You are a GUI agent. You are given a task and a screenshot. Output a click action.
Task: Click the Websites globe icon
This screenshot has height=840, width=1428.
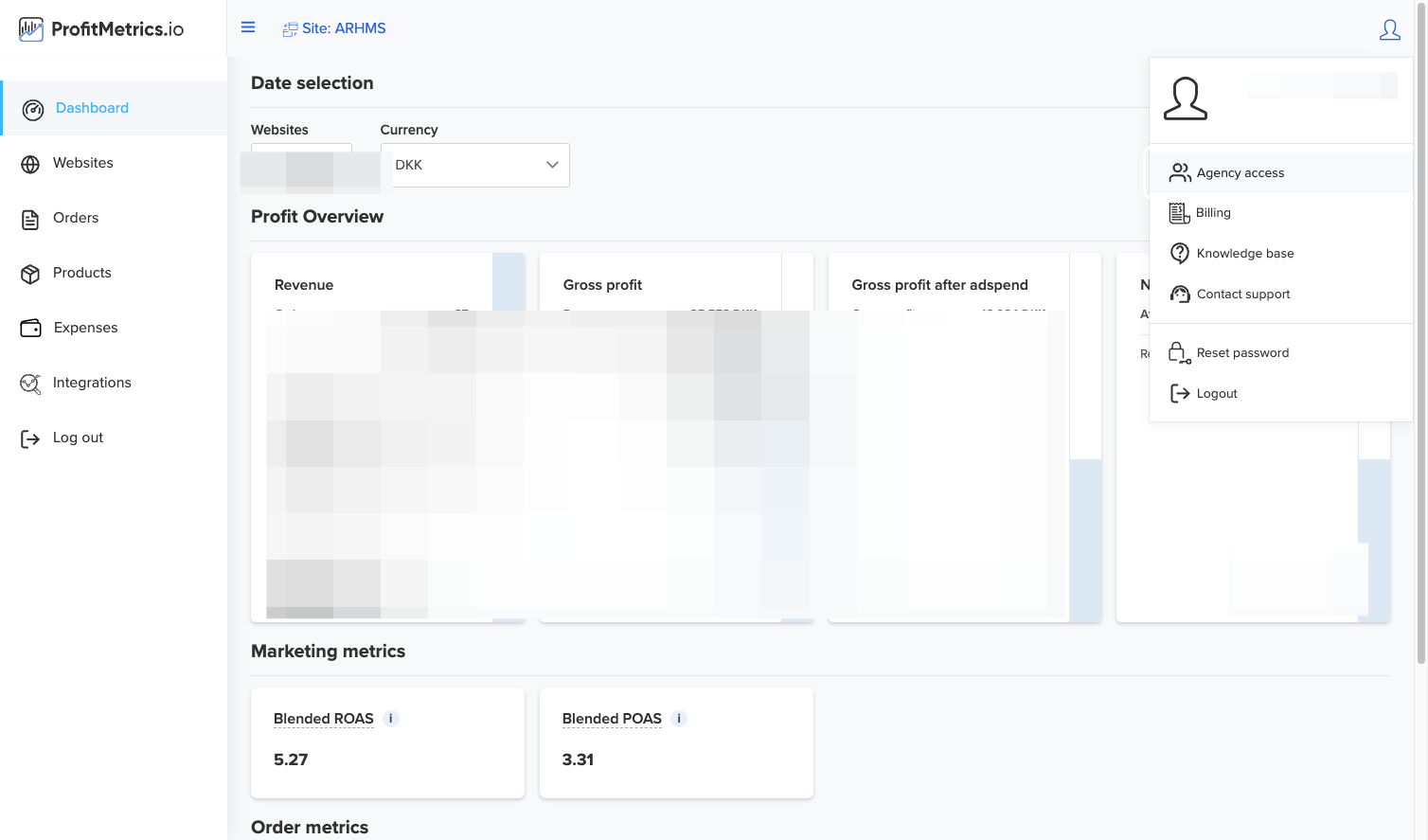pyautogui.click(x=30, y=165)
